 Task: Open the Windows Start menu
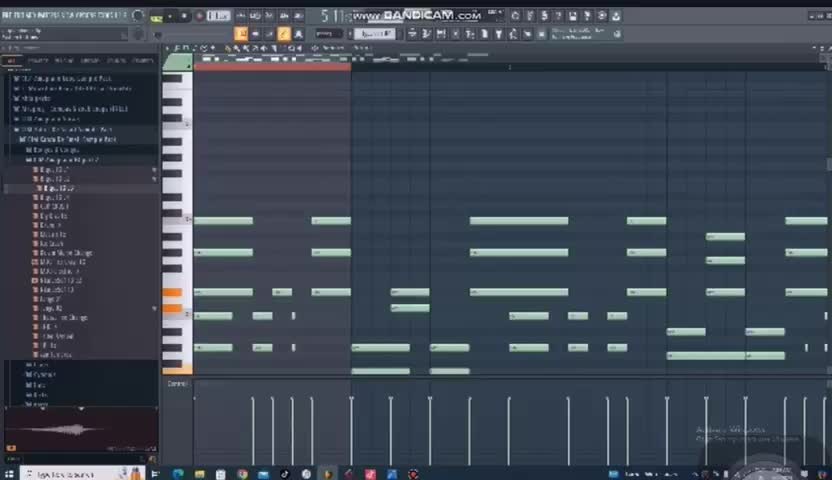(9, 474)
